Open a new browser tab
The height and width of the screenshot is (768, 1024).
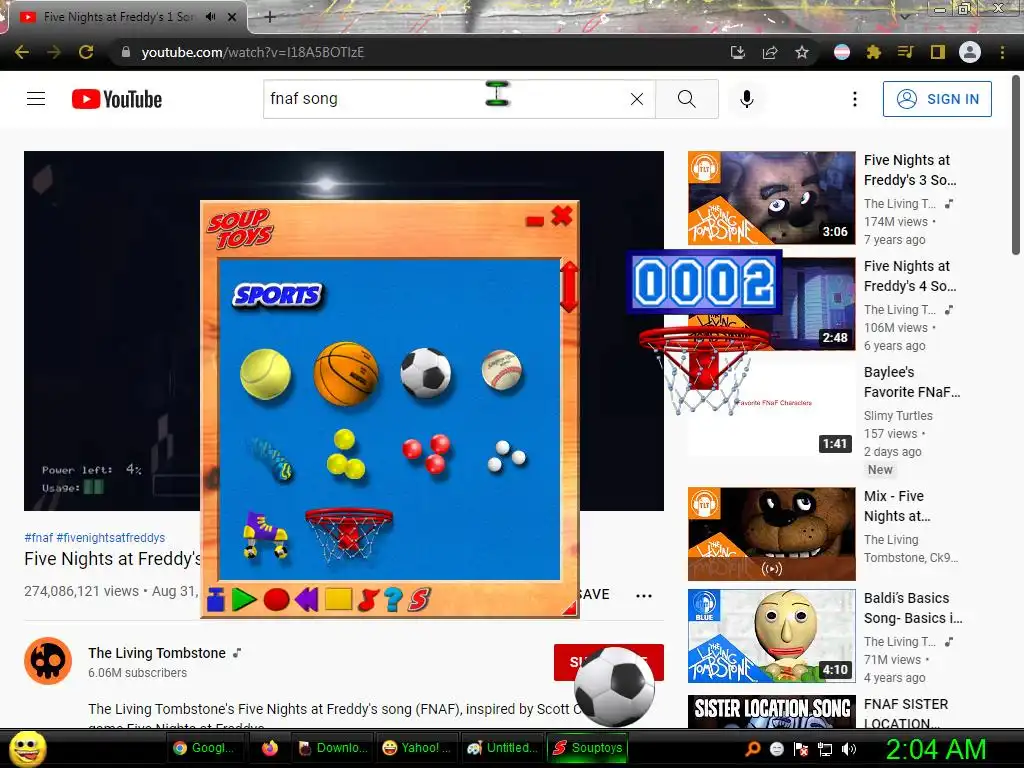(x=270, y=17)
